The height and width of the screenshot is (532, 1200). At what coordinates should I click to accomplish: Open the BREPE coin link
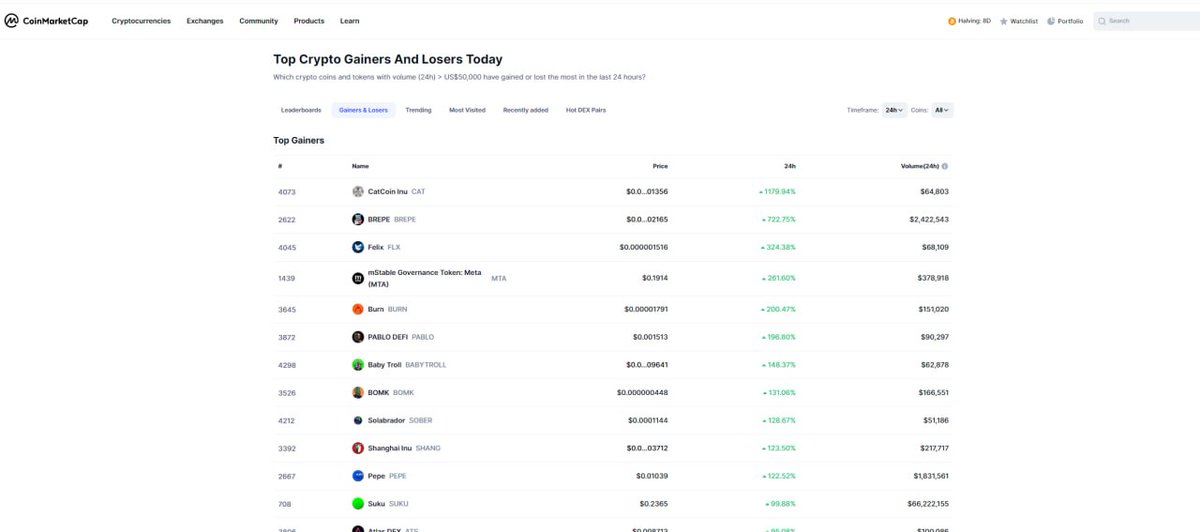tap(379, 219)
